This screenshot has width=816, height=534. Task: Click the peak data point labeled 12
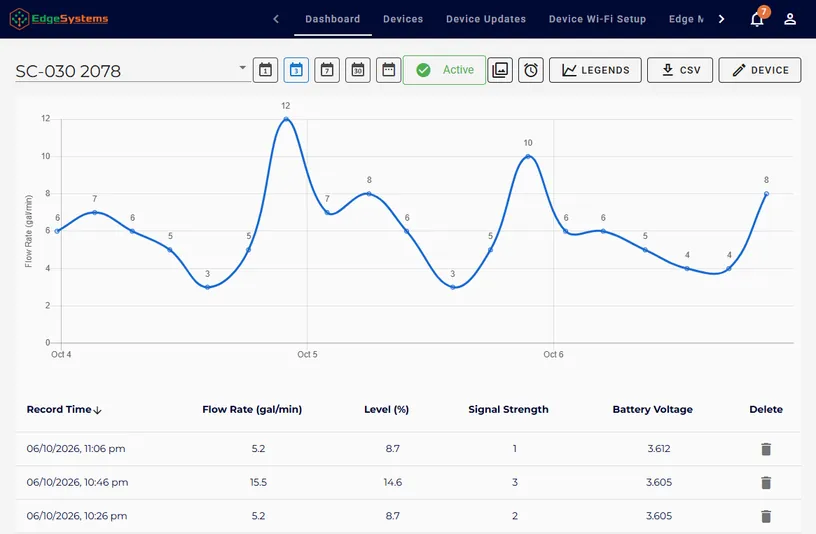click(286, 119)
